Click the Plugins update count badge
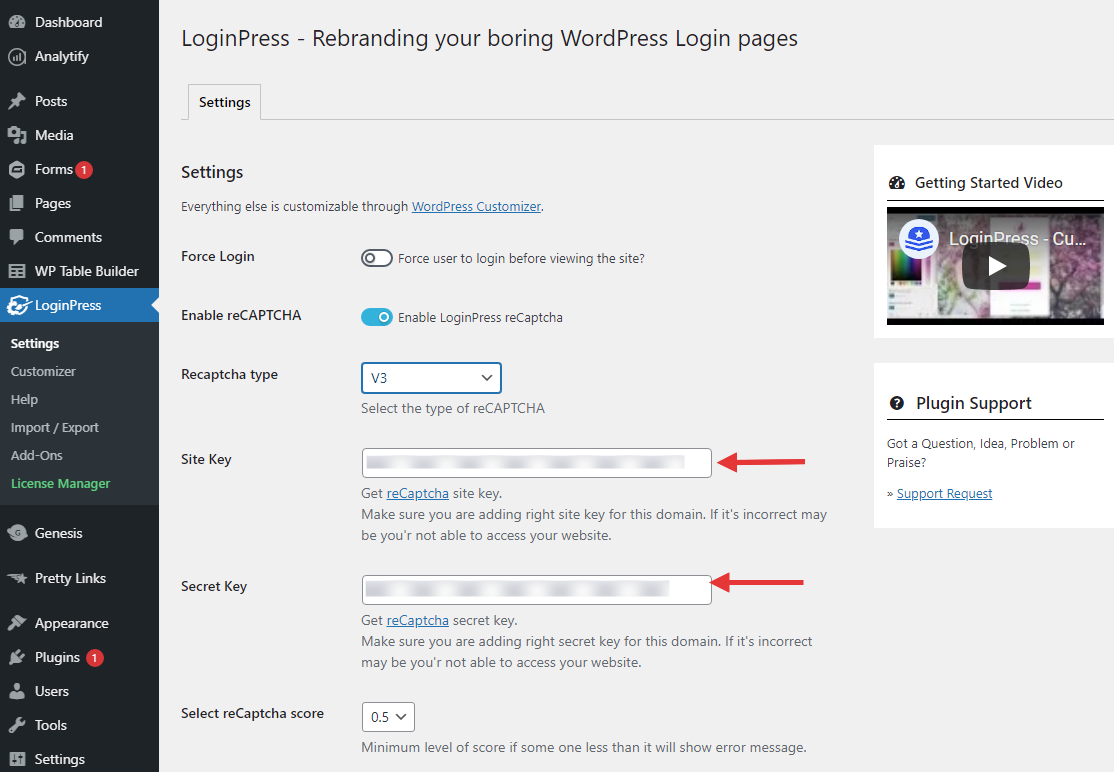Image resolution: width=1114 pixels, height=772 pixels. tap(94, 658)
